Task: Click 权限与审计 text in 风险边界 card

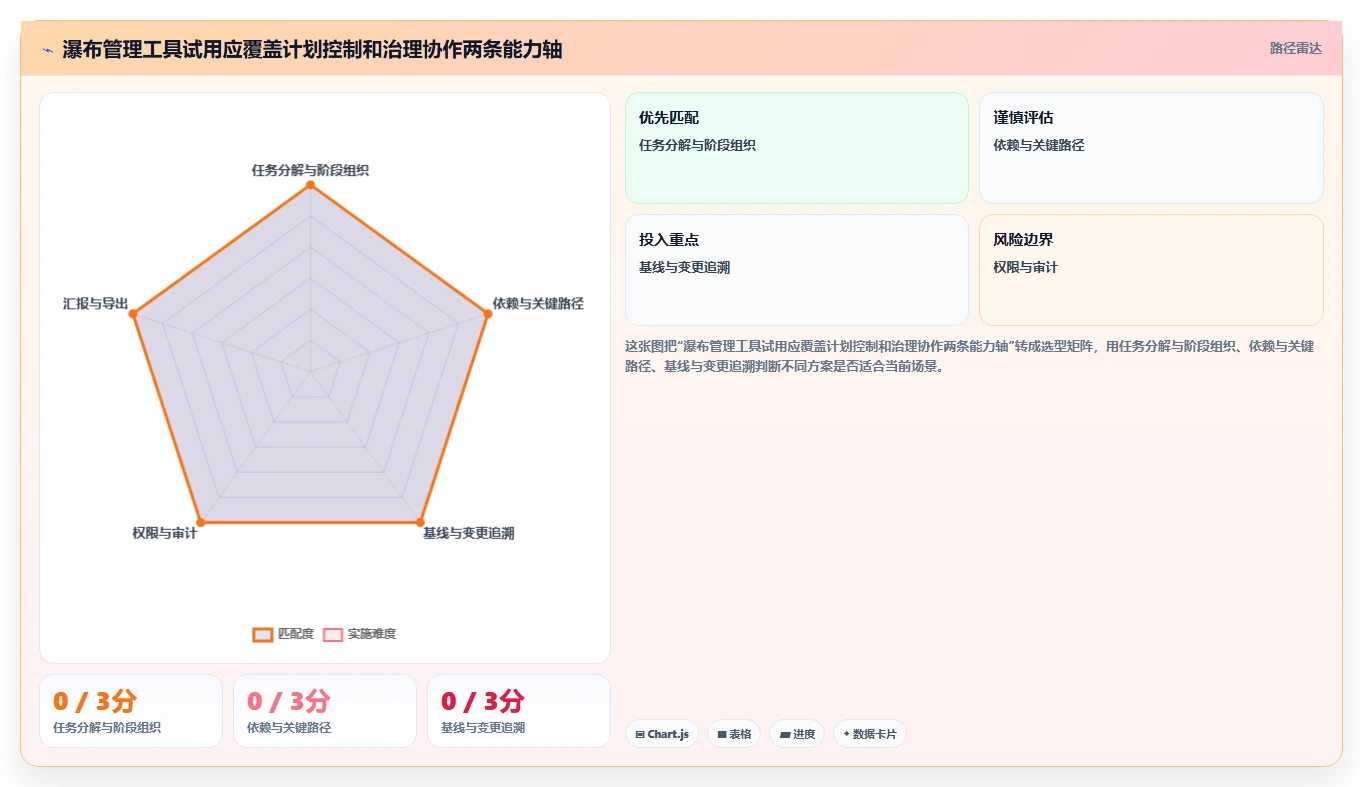Action: coord(1026,267)
